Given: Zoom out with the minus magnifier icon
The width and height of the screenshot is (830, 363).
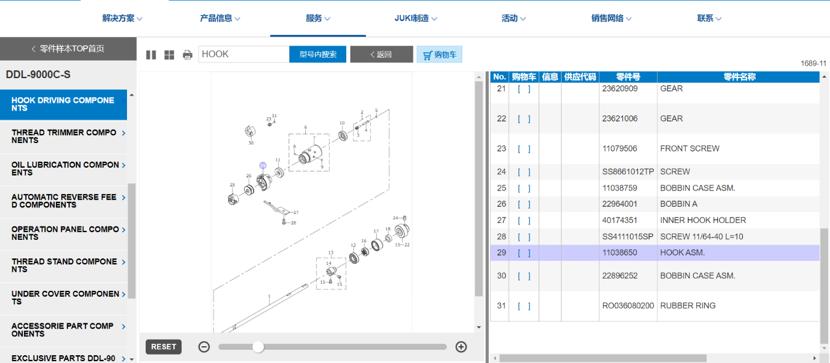Looking at the screenshot, I should [x=204, y=347].
